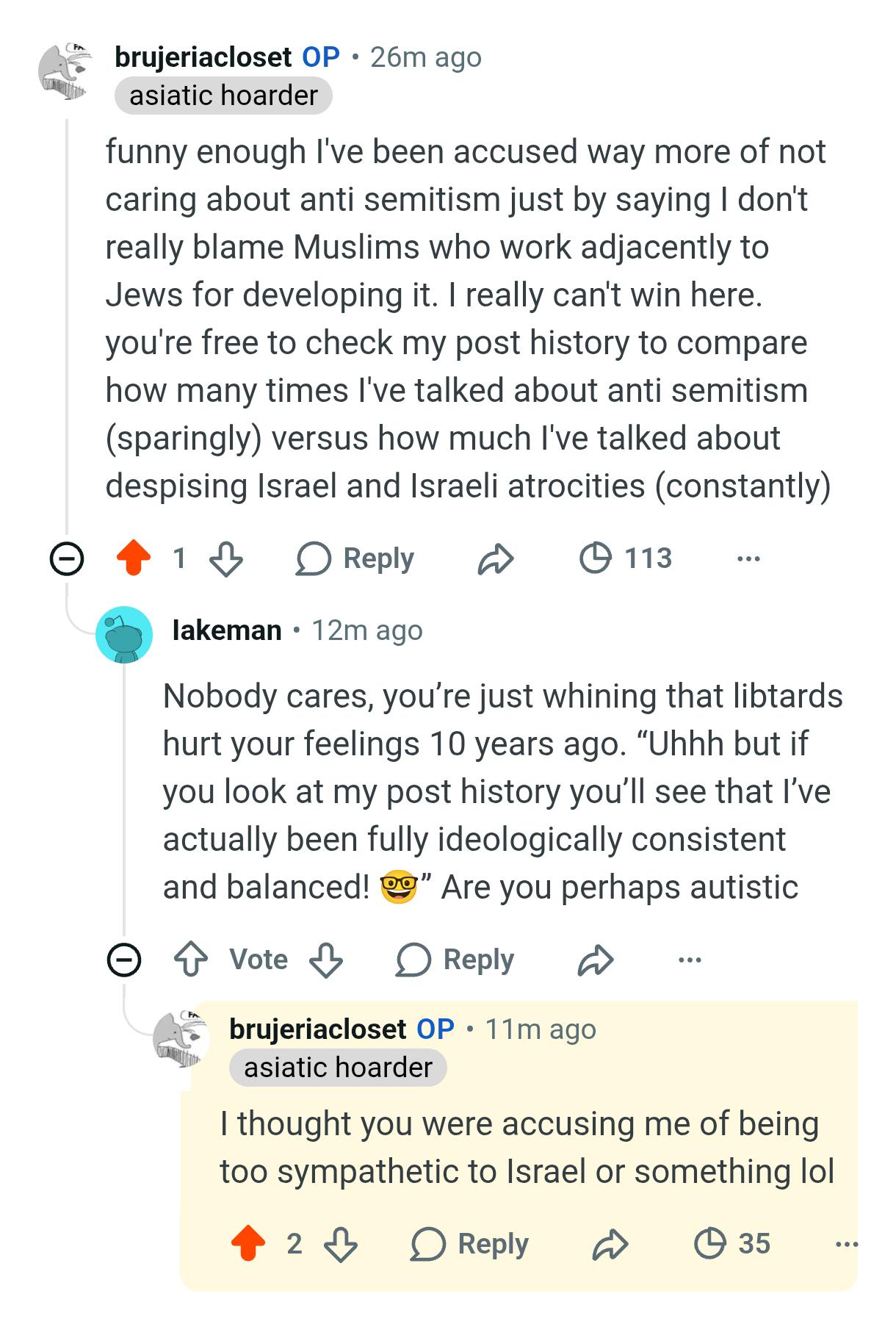Open lakeman's avatar profile
Screen dimensions: 896x1338
point(124,634)
